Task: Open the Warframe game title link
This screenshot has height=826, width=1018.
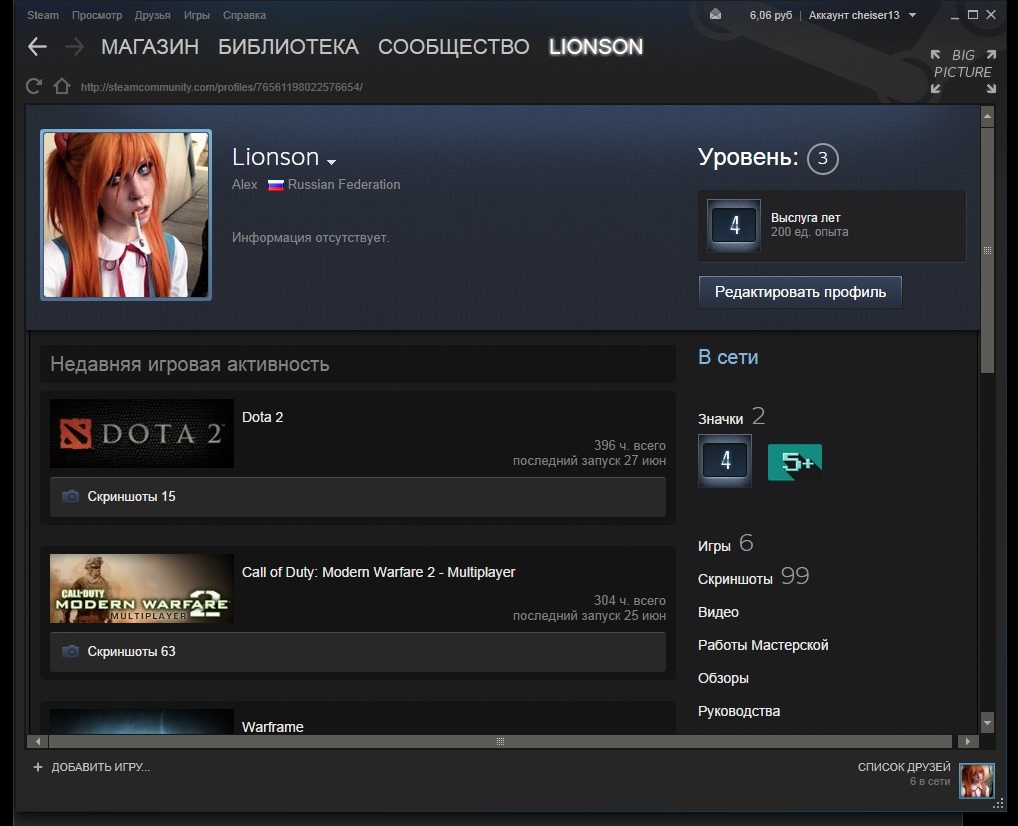Action: (x=273, y=727)
